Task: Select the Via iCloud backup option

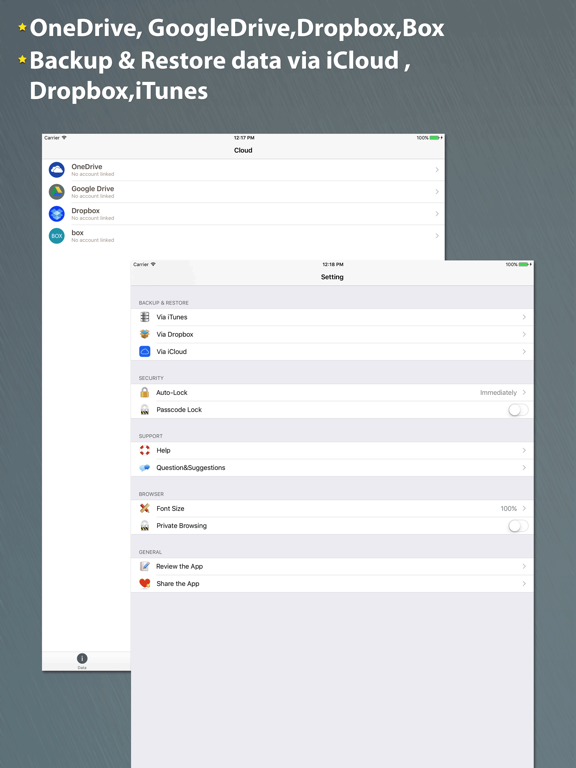Action: click(x=332, y=351)
